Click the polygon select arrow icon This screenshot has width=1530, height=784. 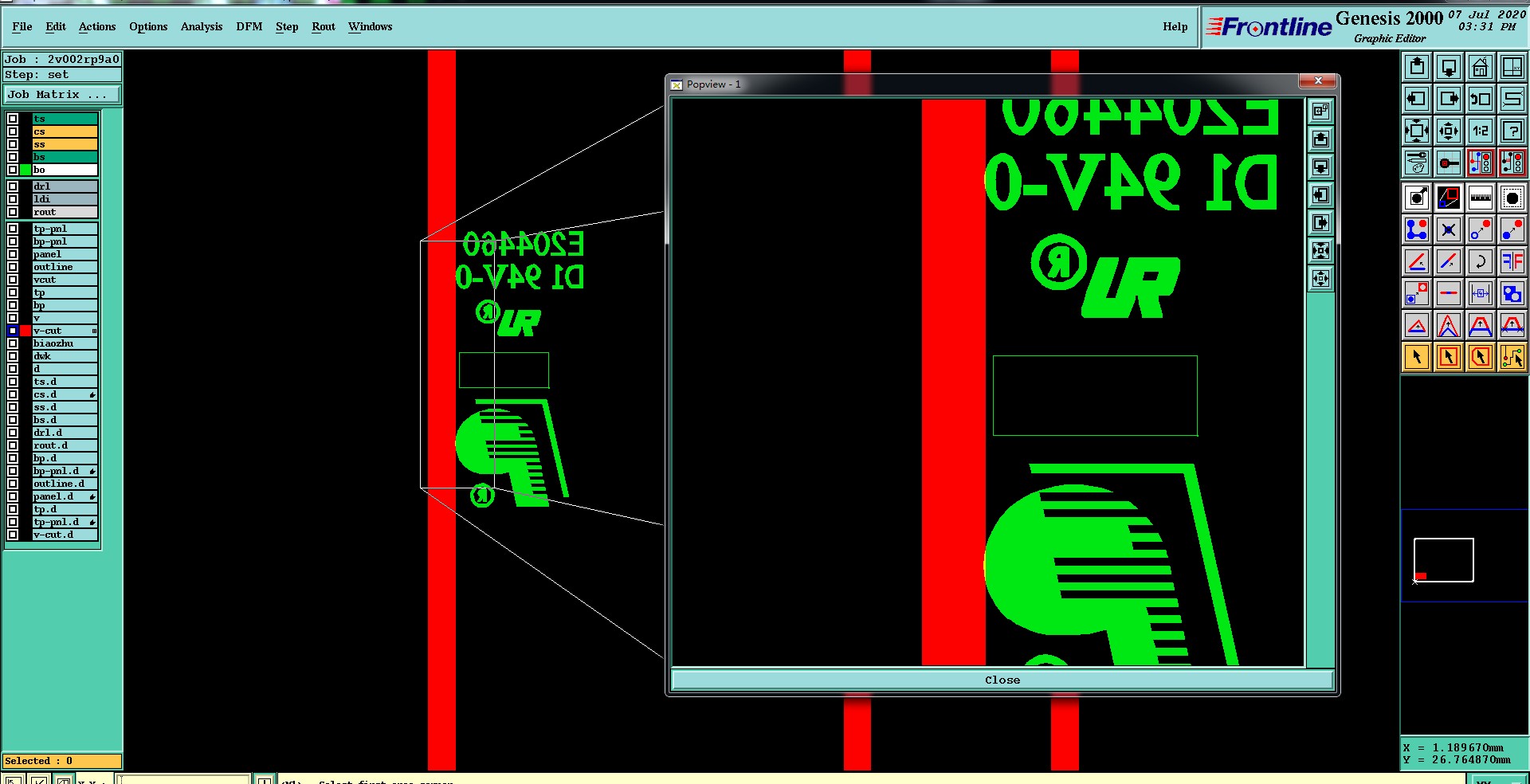point(1481,357)
